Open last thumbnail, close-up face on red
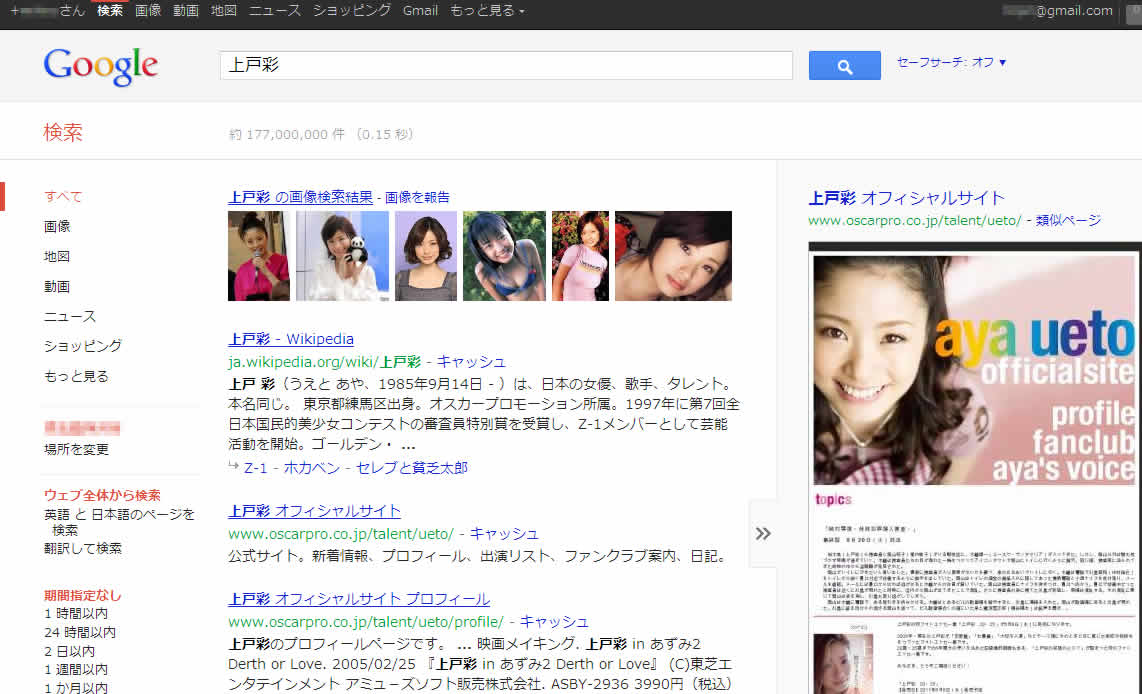 (674, 256)
